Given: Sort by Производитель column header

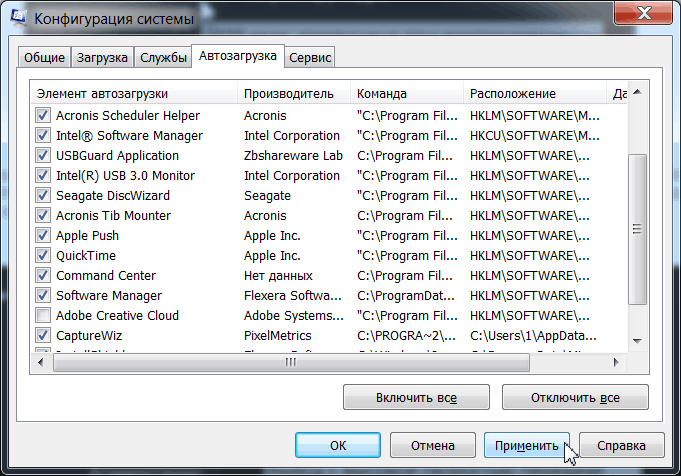Looking at the screenshot, I should [x=294, y=93].
